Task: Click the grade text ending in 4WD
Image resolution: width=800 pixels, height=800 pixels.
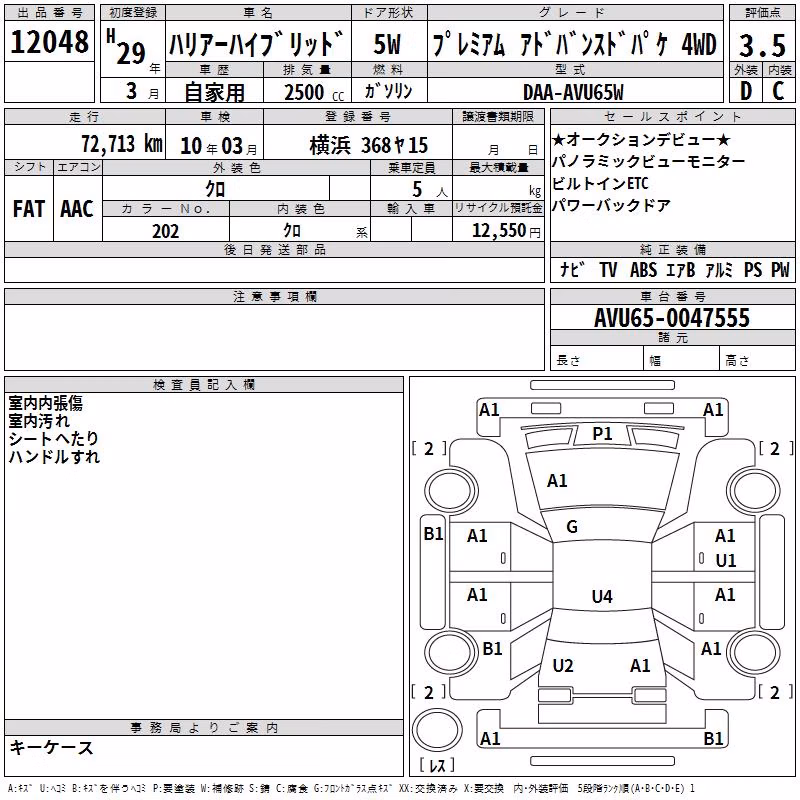Action: [x=574, y=44]
